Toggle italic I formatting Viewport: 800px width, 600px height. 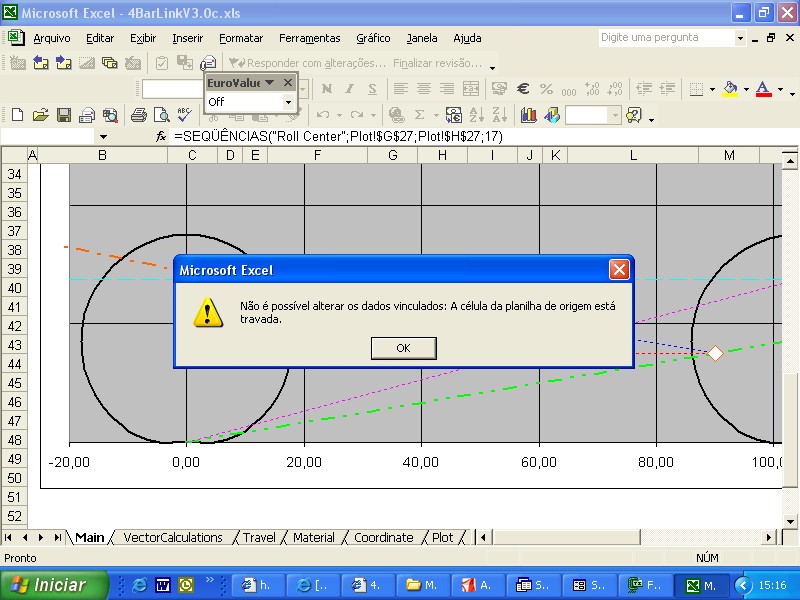click(x=349, y=89)
